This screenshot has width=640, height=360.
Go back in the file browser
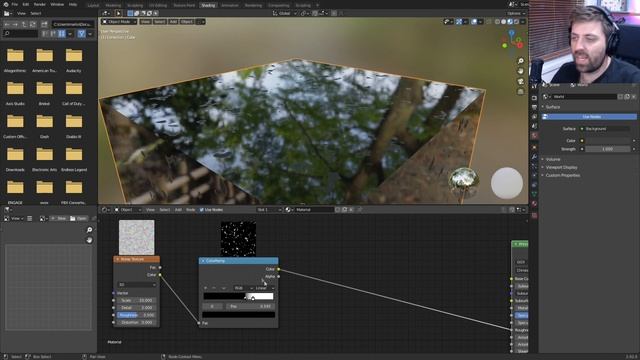point(7,24)
